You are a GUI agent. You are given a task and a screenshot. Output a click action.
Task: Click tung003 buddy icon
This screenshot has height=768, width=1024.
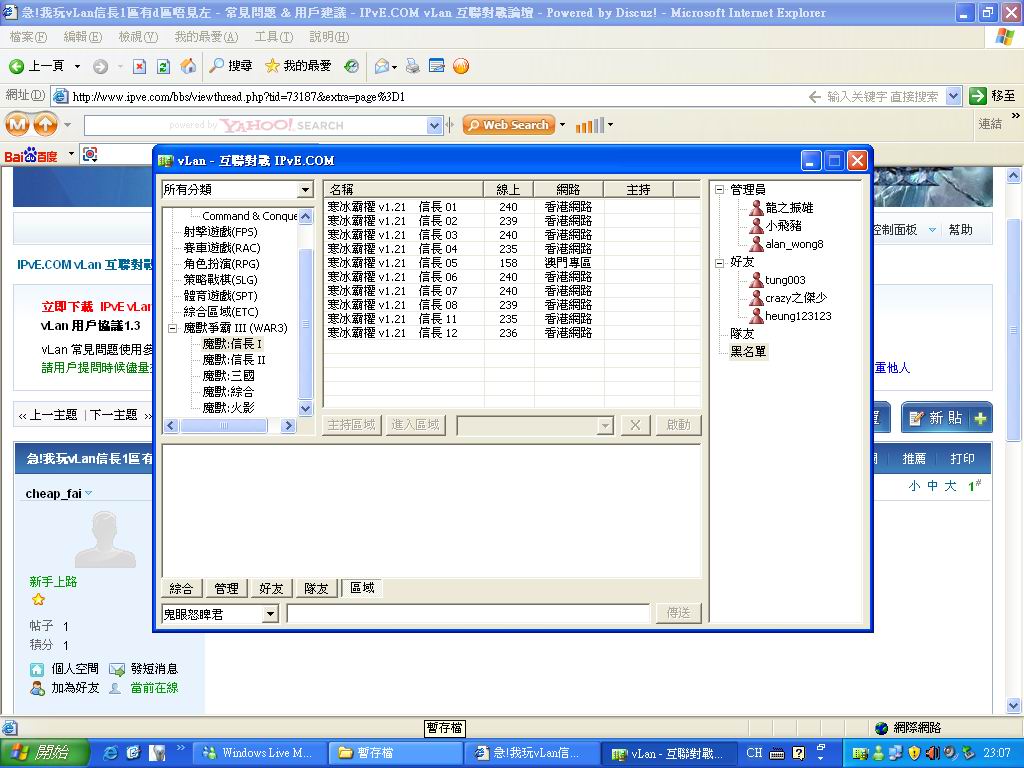click(x=756, y=279)
